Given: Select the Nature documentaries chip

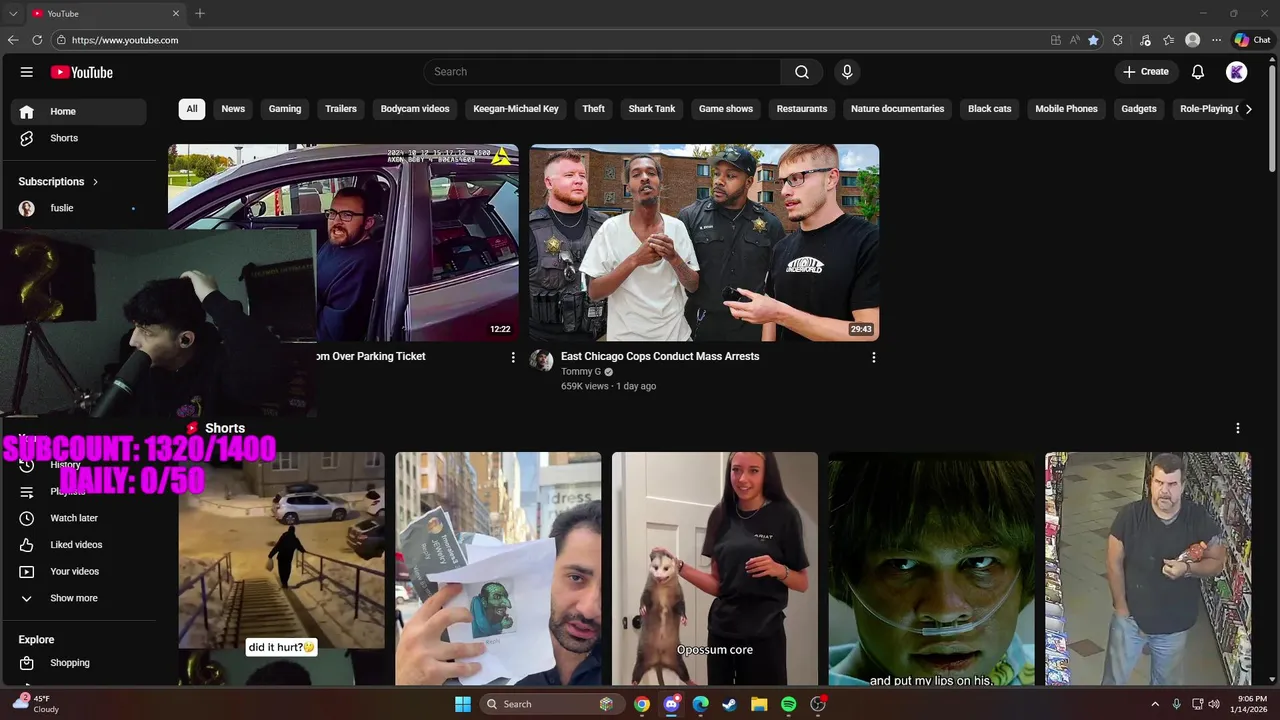Looking at the screenshot, I should (x=897, y=109).
